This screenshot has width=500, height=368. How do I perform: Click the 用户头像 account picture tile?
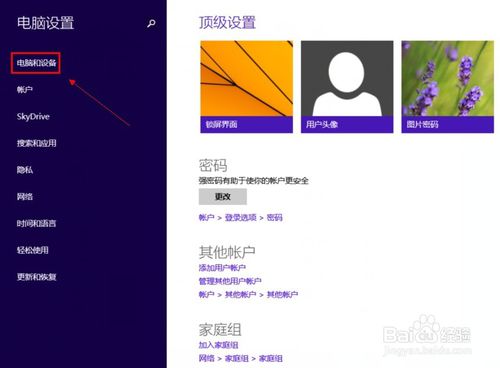coord(347,87)
